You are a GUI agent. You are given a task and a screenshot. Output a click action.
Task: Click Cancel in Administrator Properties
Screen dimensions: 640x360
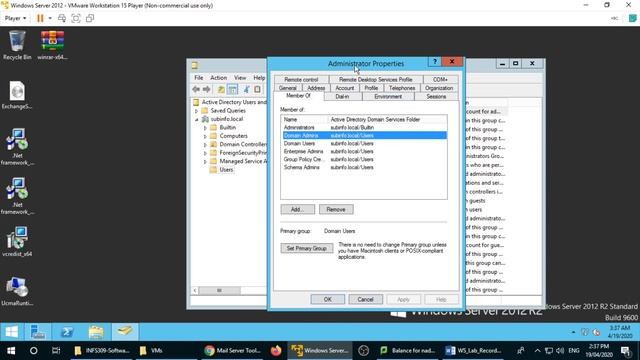365,299
